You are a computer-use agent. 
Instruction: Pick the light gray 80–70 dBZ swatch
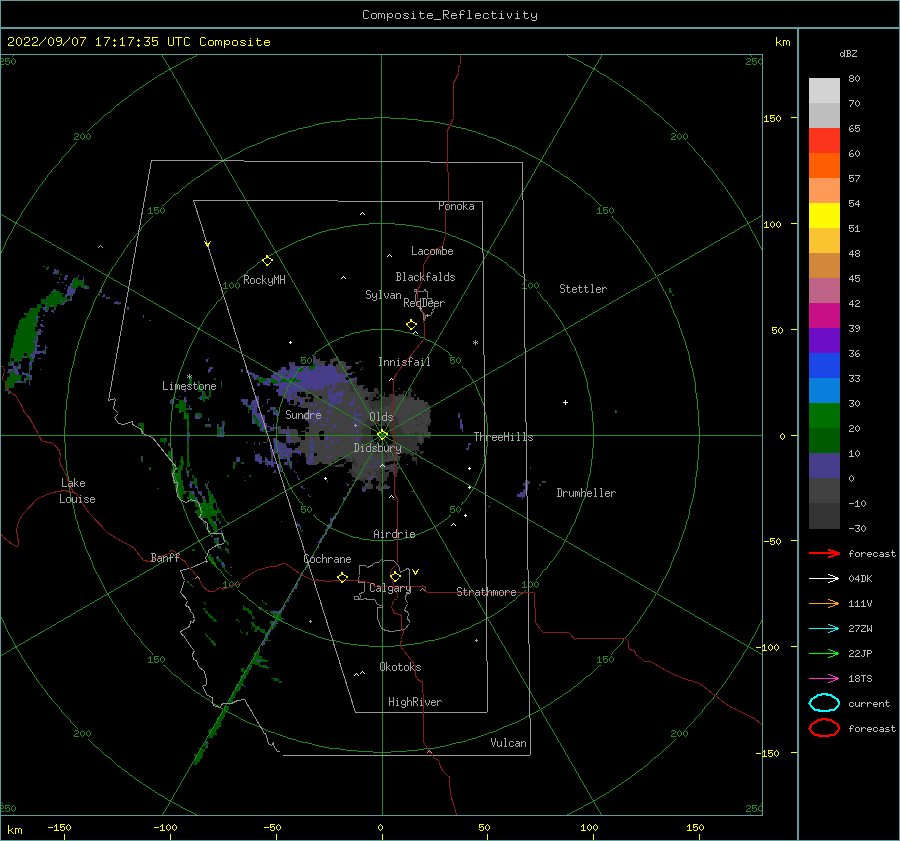[x=824, y=91]
